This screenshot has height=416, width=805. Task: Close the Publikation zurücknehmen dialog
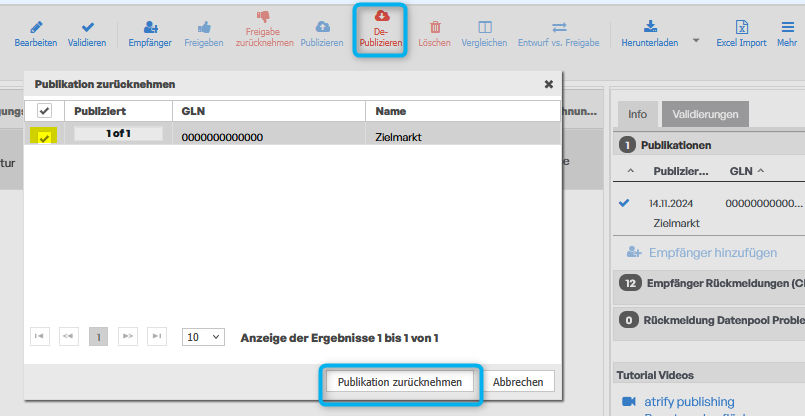[x=549, y=84]
